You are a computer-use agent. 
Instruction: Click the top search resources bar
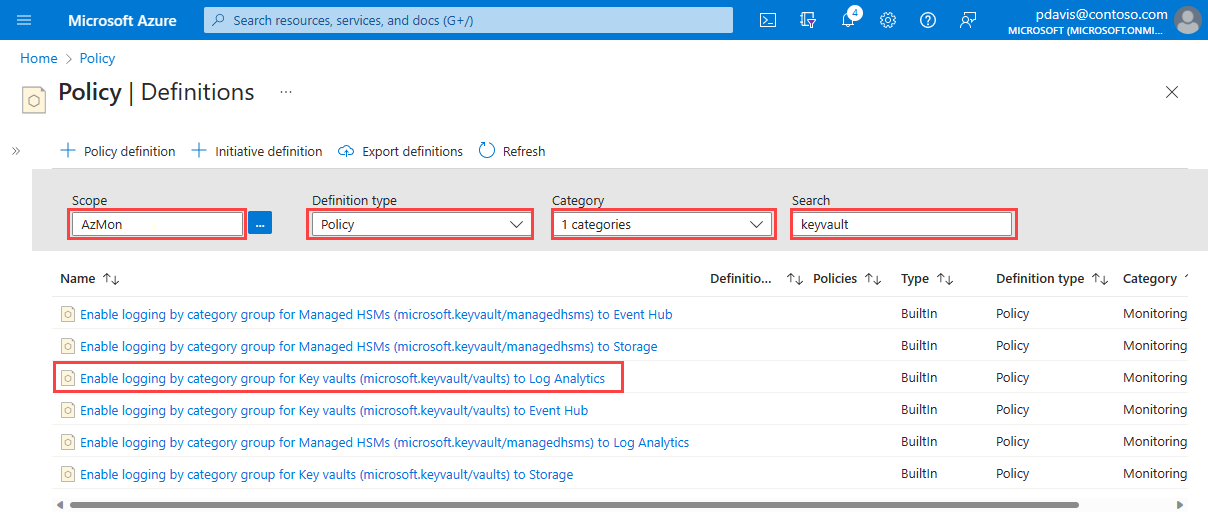pyautogui.click(x=468, y=20)
